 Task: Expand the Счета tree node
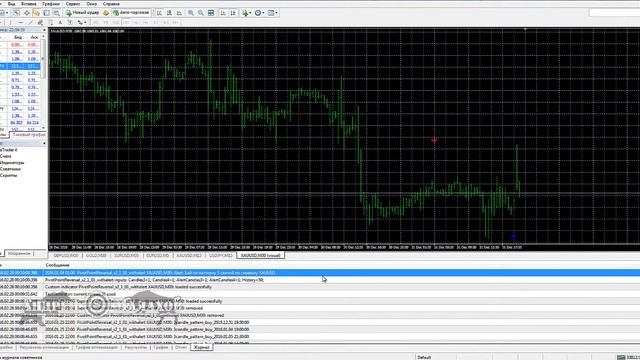click(x=6, y=156)
